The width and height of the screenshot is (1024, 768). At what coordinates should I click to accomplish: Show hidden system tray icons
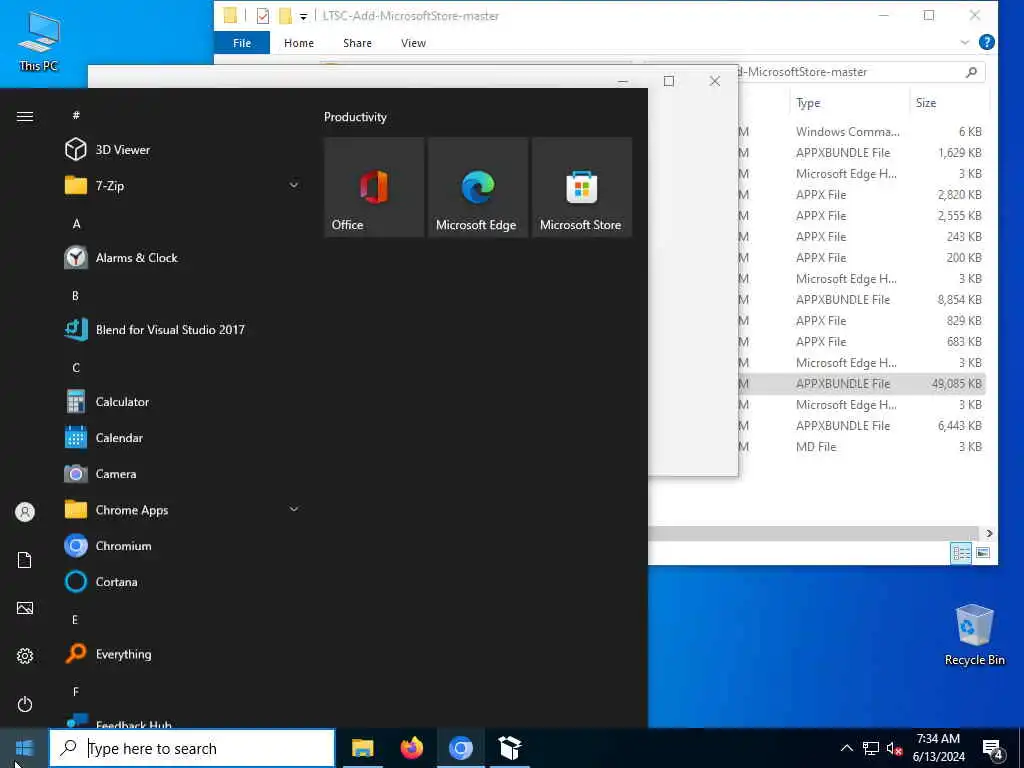point(846,748)
